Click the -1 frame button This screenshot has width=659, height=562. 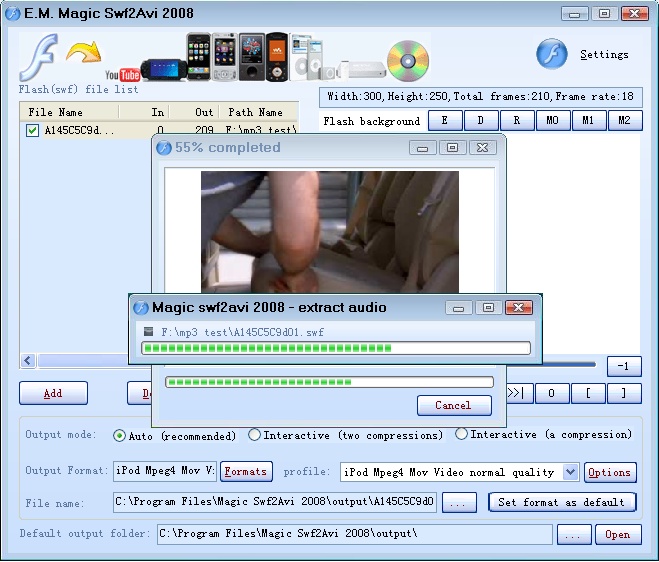(x=624, y=366)
